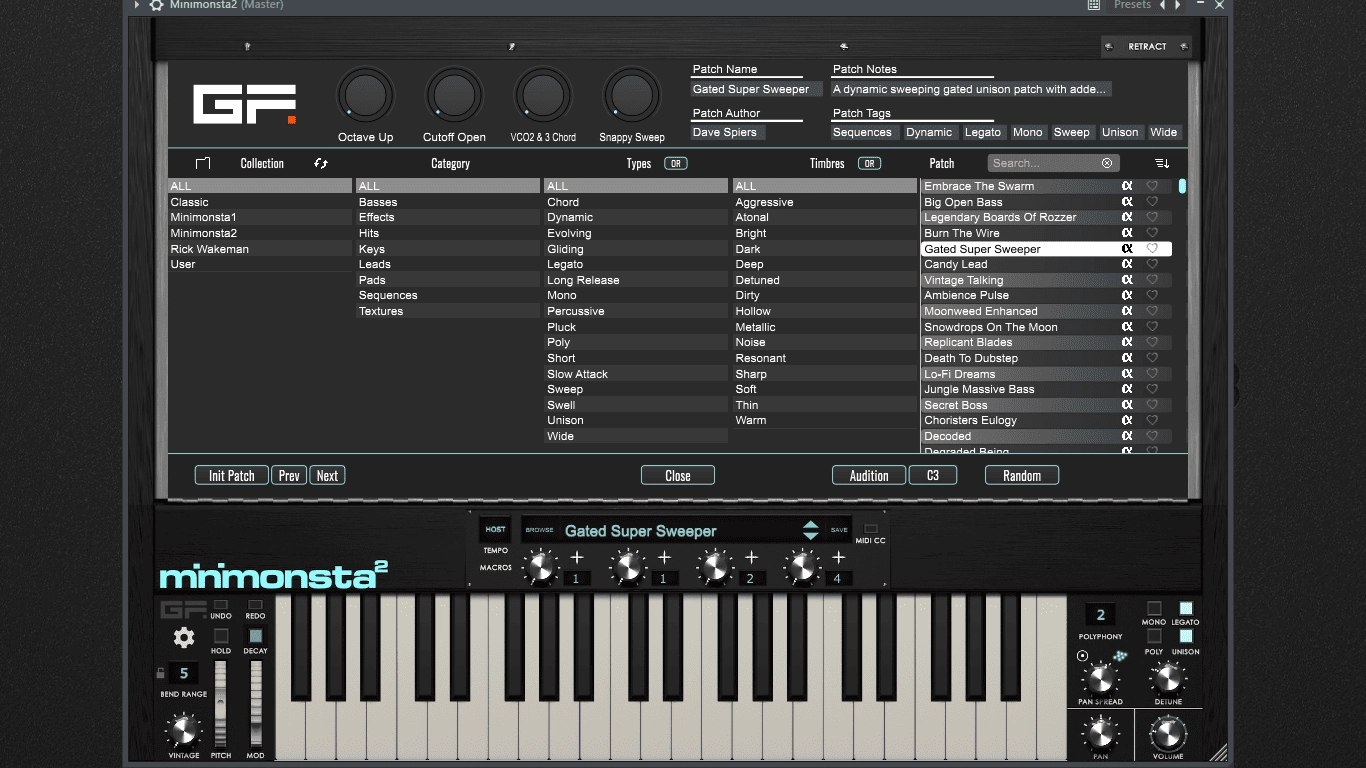
Task: Select the Rick Wakeman collection
Action: [260, 249]
